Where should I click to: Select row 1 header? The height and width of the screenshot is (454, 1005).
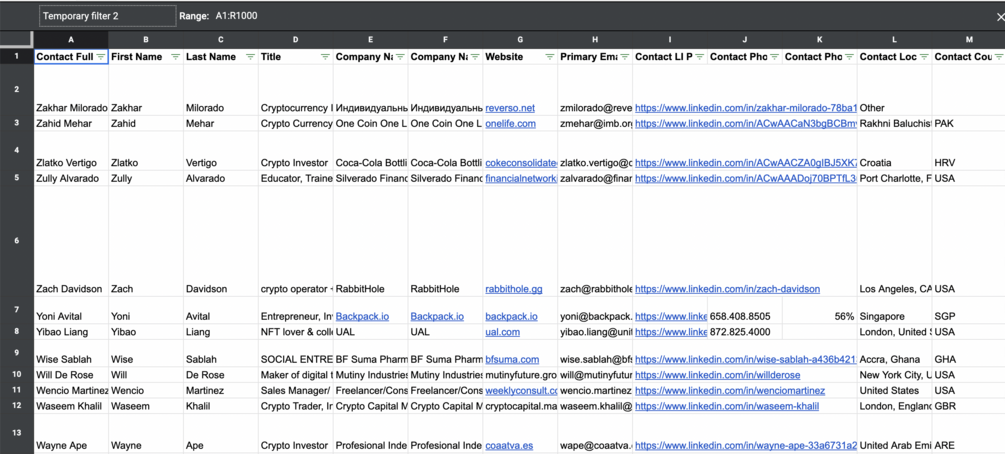click(x=17, y=56)
